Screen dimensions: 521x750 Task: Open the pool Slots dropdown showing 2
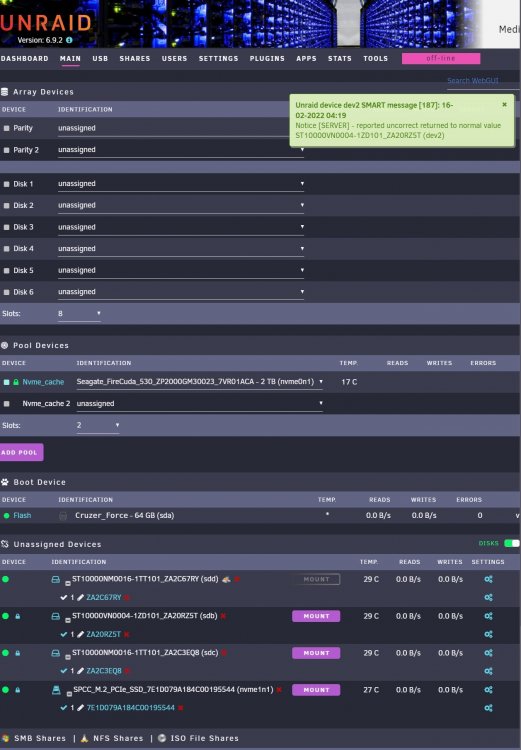pyautogui.click(x=98, y=426)
